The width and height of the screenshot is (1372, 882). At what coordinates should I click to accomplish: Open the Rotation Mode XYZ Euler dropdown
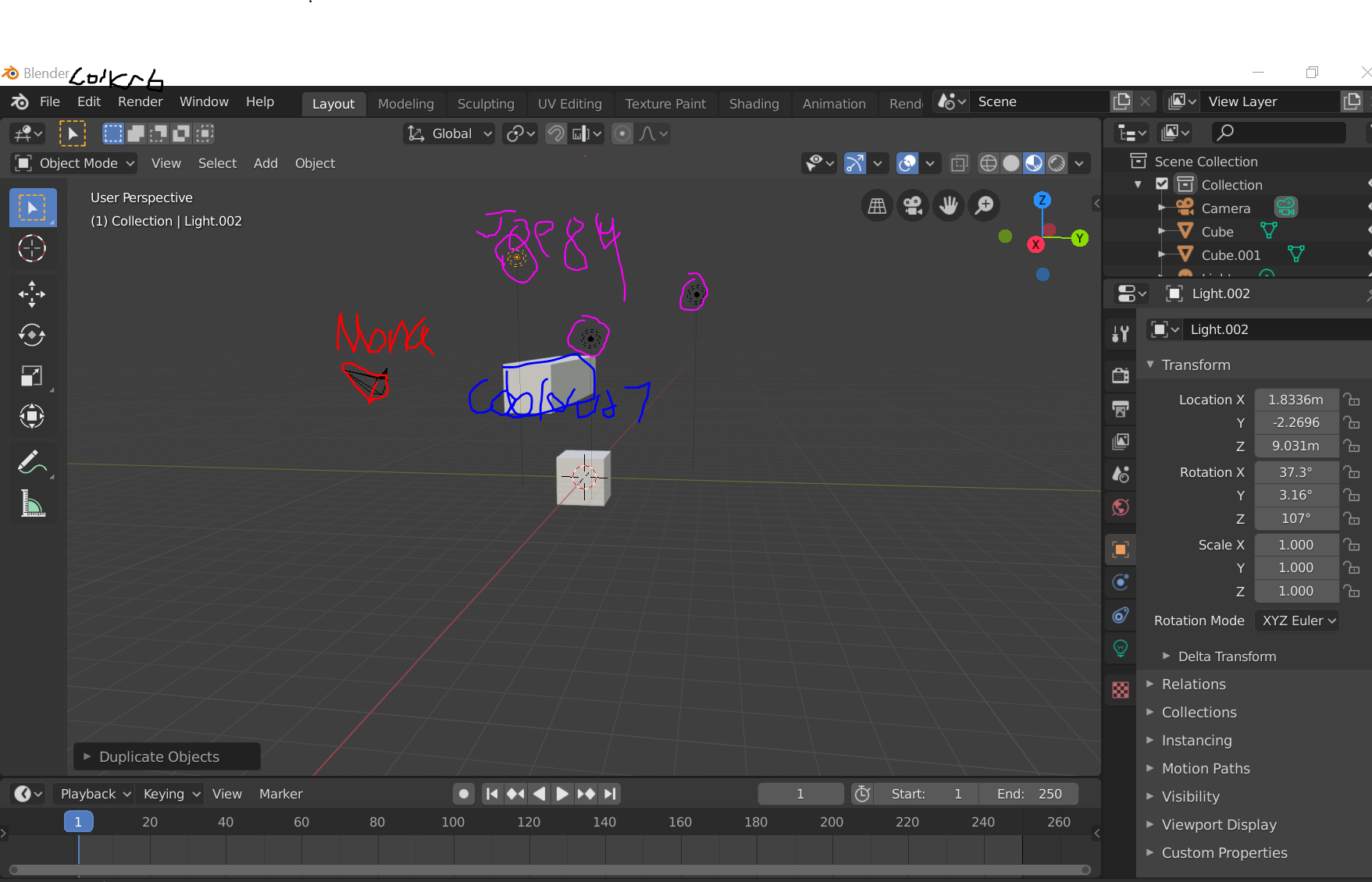[1298, 621]
